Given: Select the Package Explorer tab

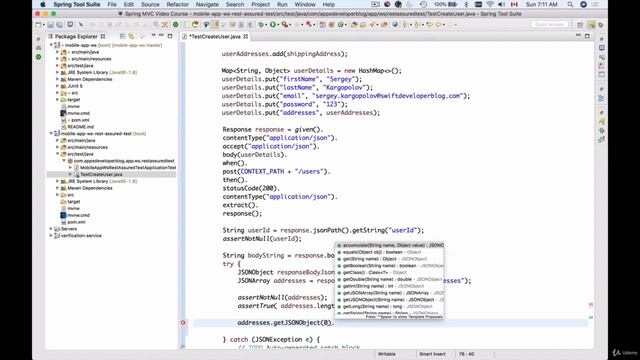Looking at the screenshot, I should (x=77, y=36).
